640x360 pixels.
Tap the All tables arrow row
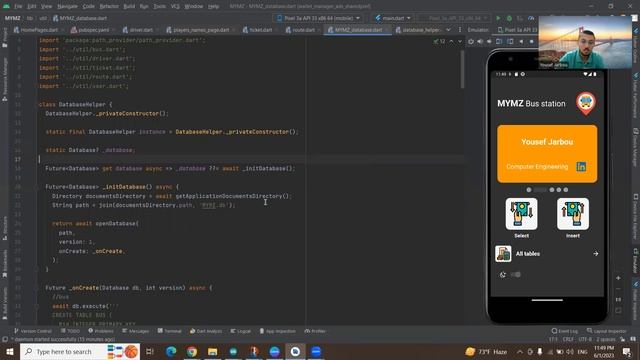point(547,253)
